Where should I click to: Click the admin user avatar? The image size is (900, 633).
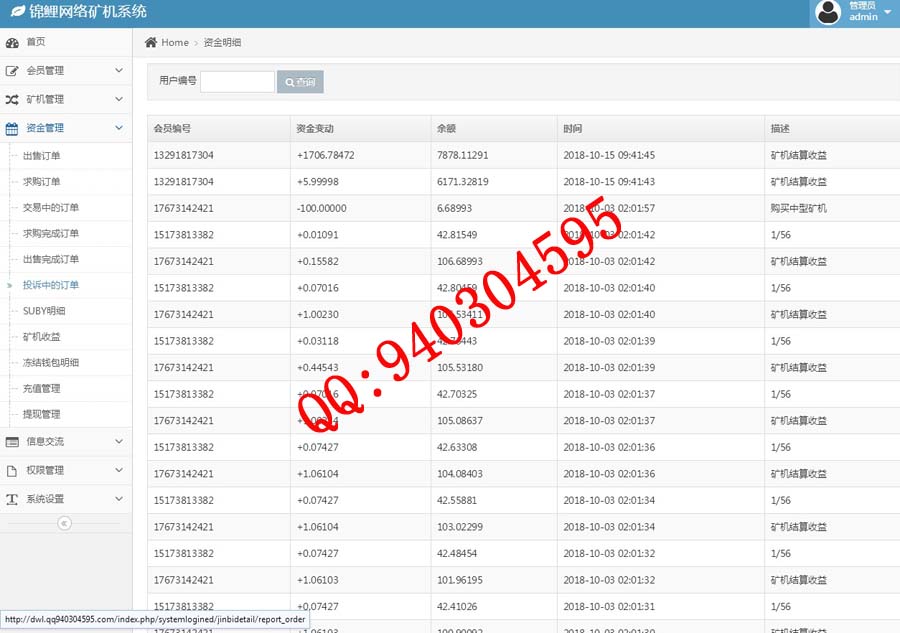(x=828, y=12)
